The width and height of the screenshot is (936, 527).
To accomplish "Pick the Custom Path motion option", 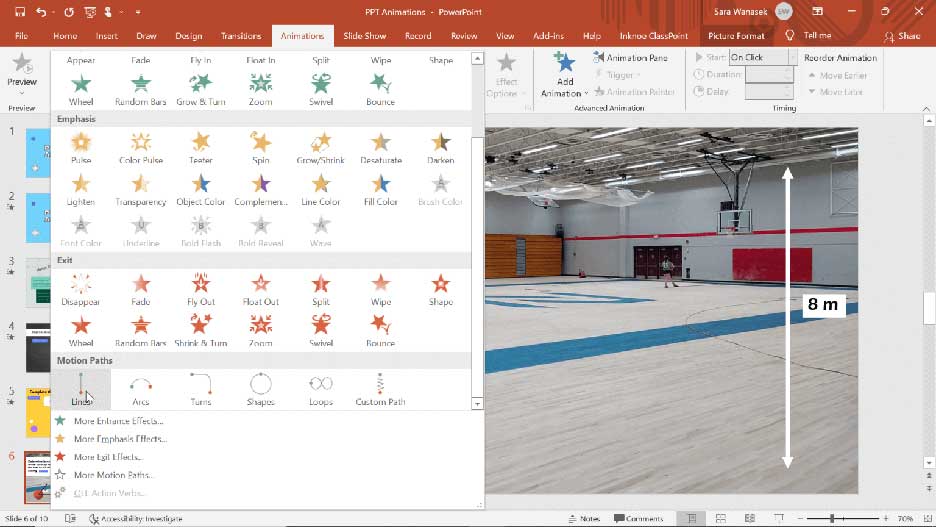I will coord(380,388).
